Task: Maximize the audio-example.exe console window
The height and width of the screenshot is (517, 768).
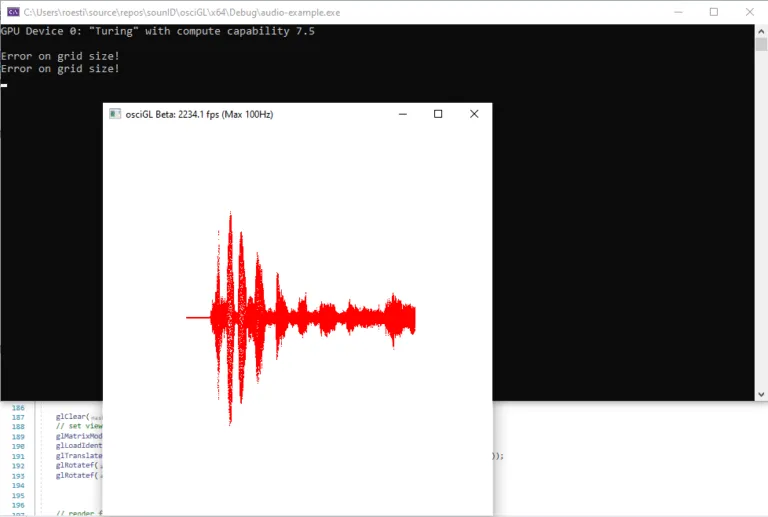Action: (713, 12)
